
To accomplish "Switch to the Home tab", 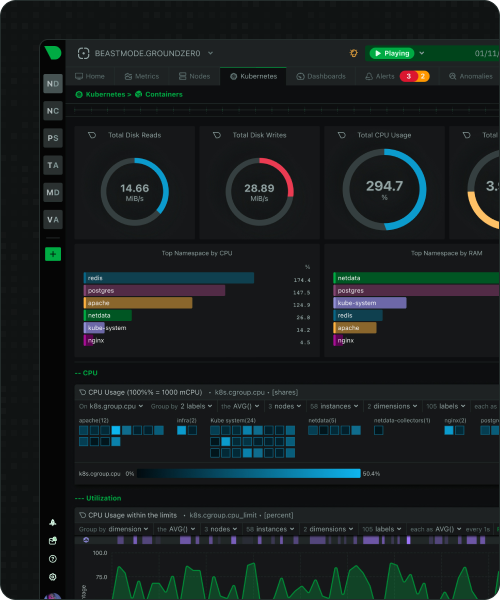I will click(90, 76).
